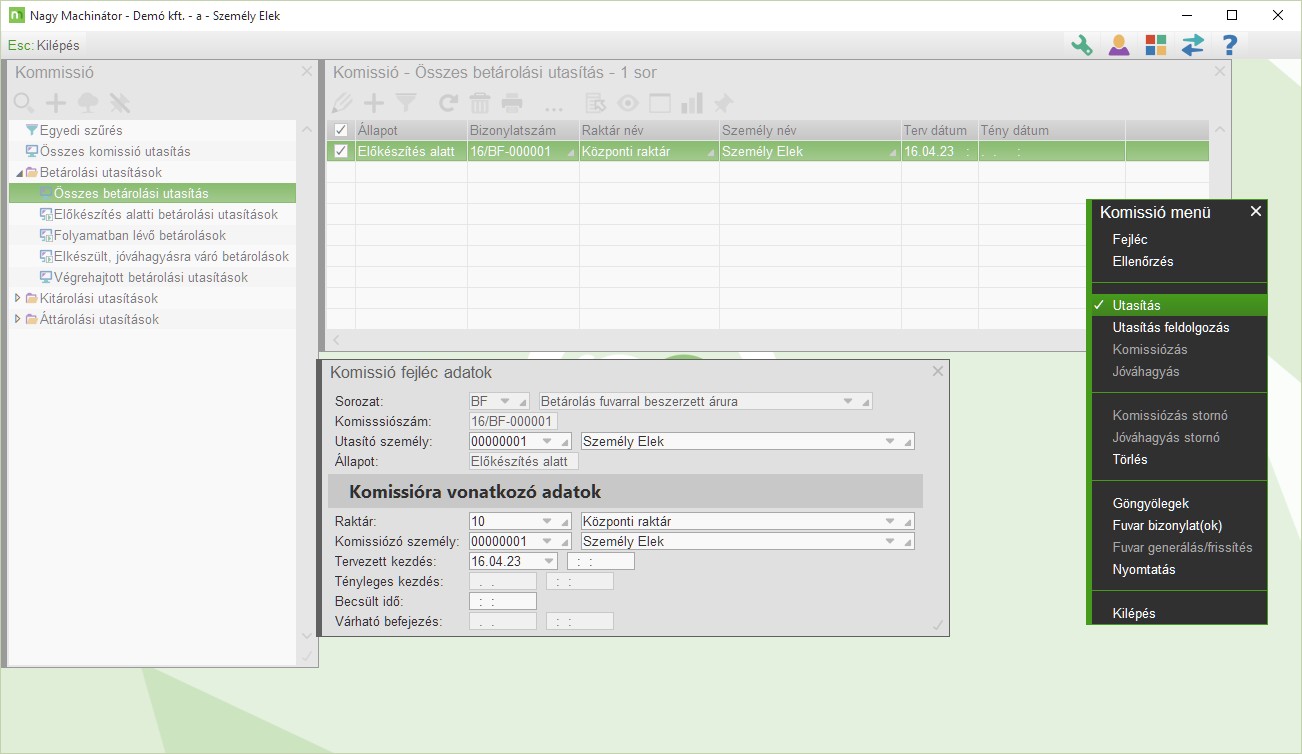This screenshot has width=1302, height=754.
Task: Click the refresh icon in list toolbar
Action: pyautogui.click(x=449, y=103)
